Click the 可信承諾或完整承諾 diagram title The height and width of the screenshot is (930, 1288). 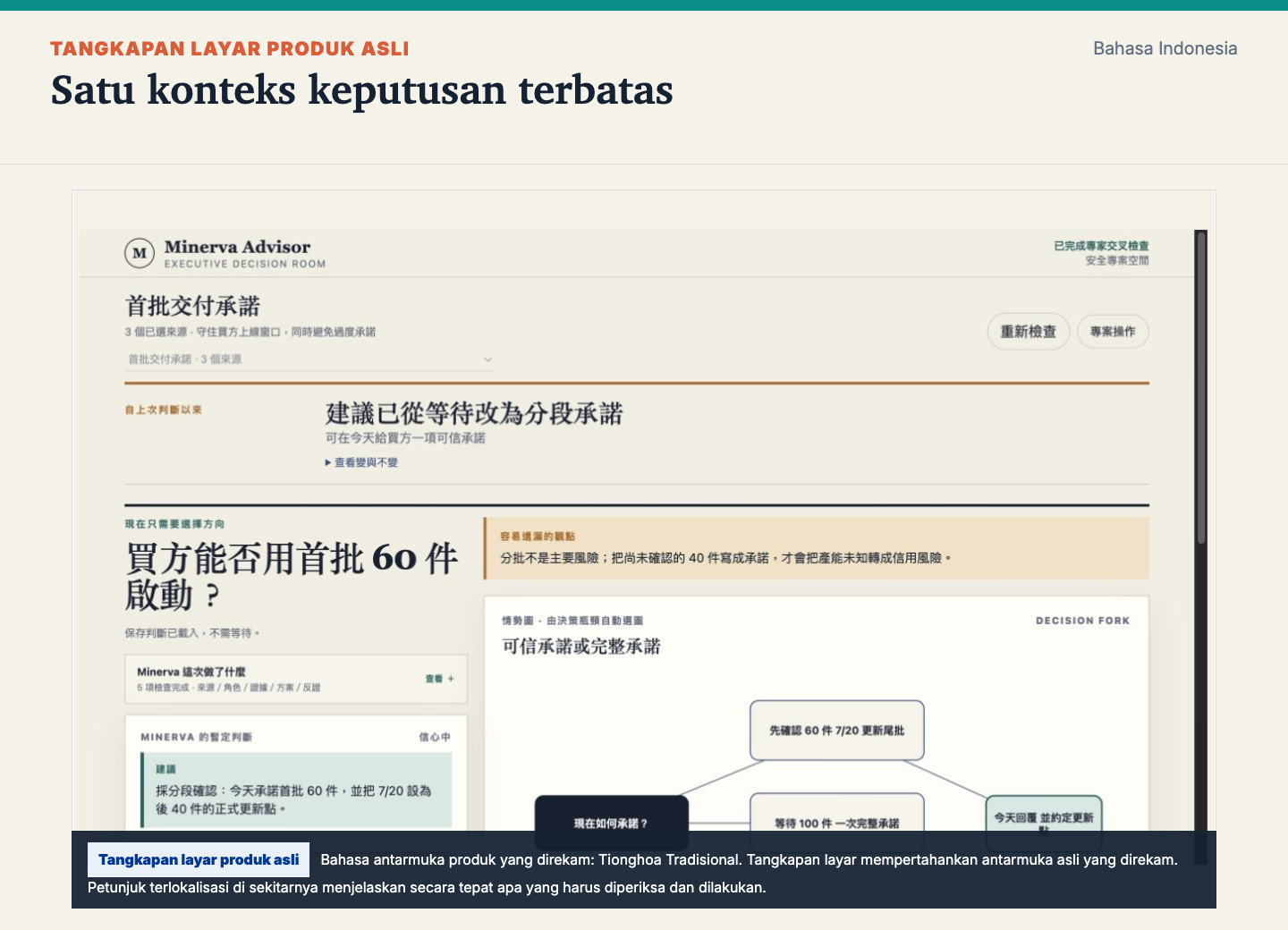(581, 647)
